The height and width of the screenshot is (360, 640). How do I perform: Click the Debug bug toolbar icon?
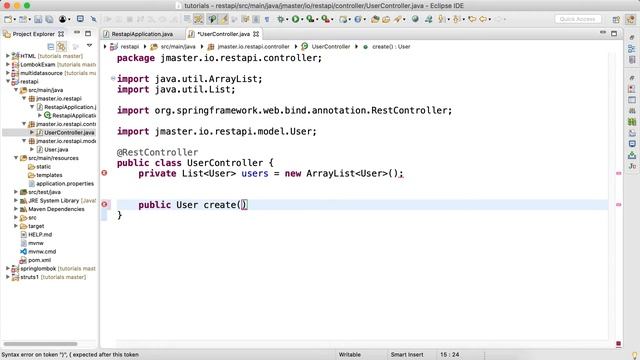(280, 19)
